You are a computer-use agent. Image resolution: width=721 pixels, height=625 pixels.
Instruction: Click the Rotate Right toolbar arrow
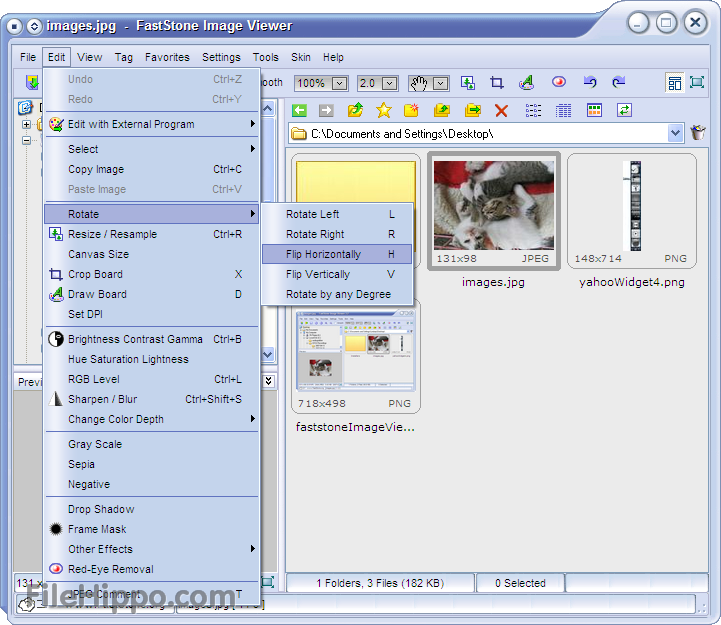tap(618, 82)
